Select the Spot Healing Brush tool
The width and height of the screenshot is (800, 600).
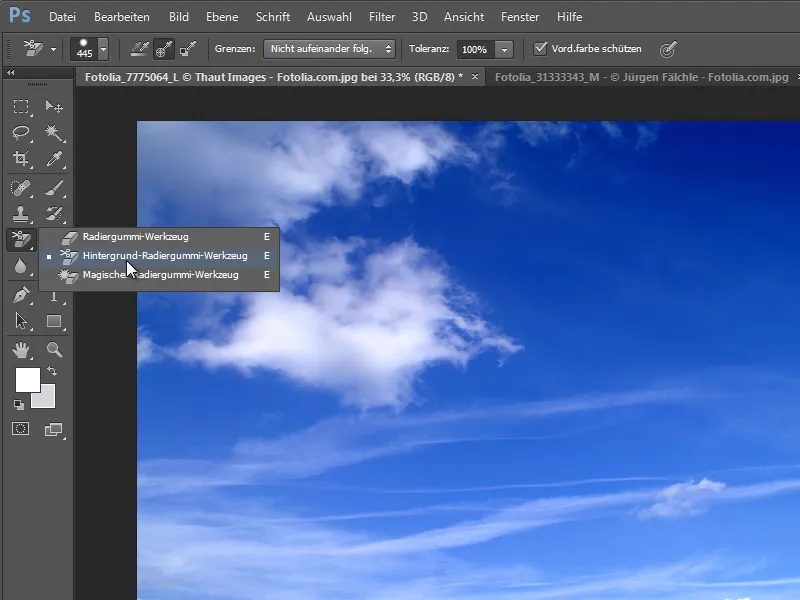pyautogui.click(x=21, y=188)
